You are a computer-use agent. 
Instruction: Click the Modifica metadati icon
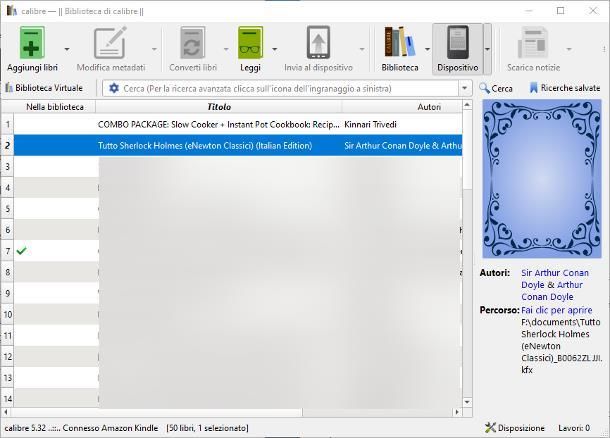[110, 43]
